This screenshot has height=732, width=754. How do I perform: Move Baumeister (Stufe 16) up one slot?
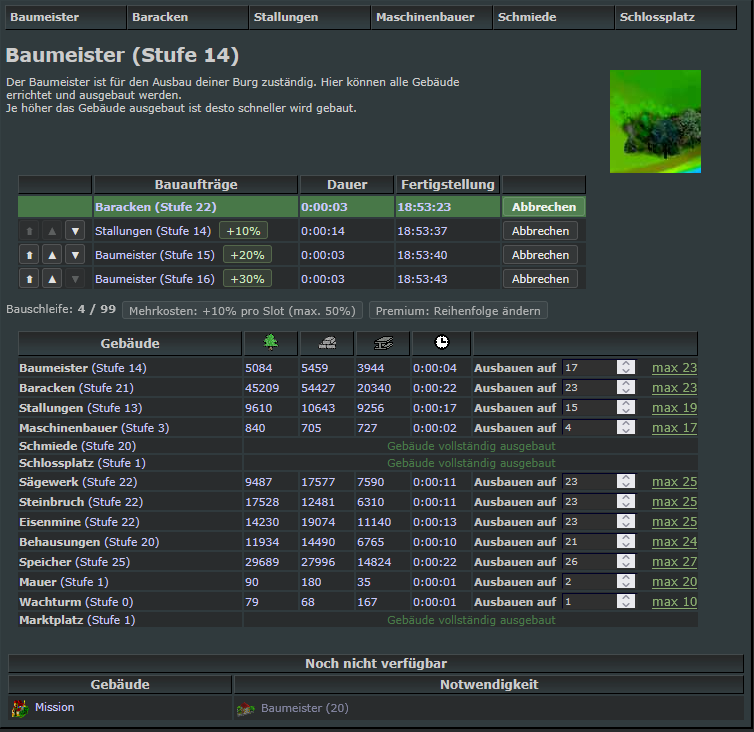tap(52, 279)
